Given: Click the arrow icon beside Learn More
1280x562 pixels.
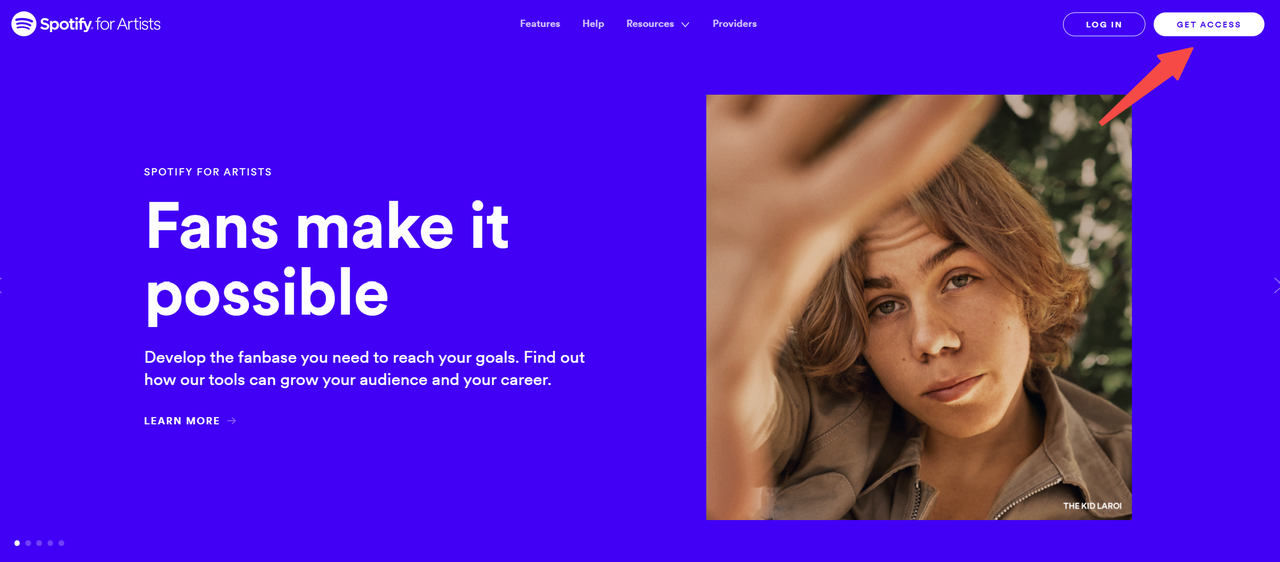Looking at the screenshot, I should (232, 421).
